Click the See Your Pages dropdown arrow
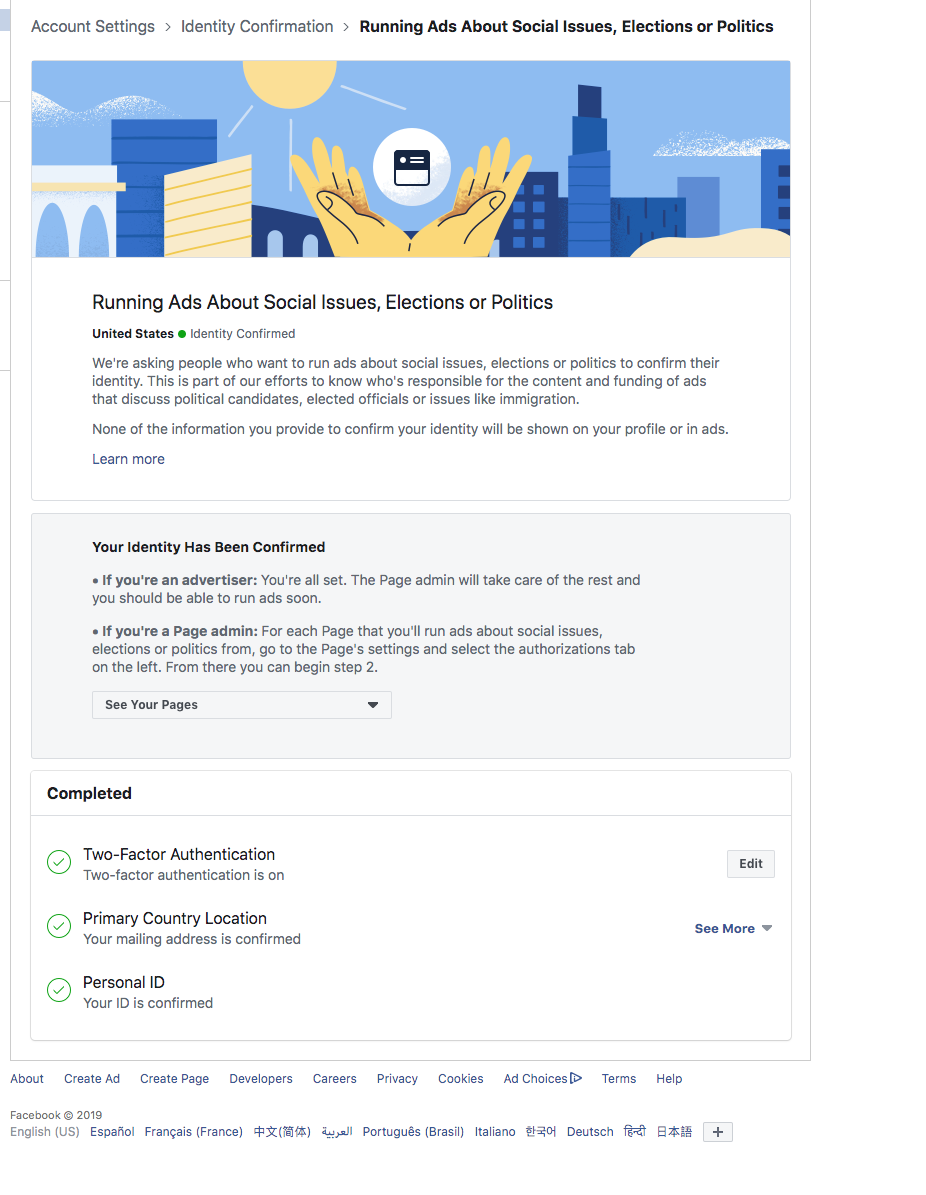 click(373, 705)
